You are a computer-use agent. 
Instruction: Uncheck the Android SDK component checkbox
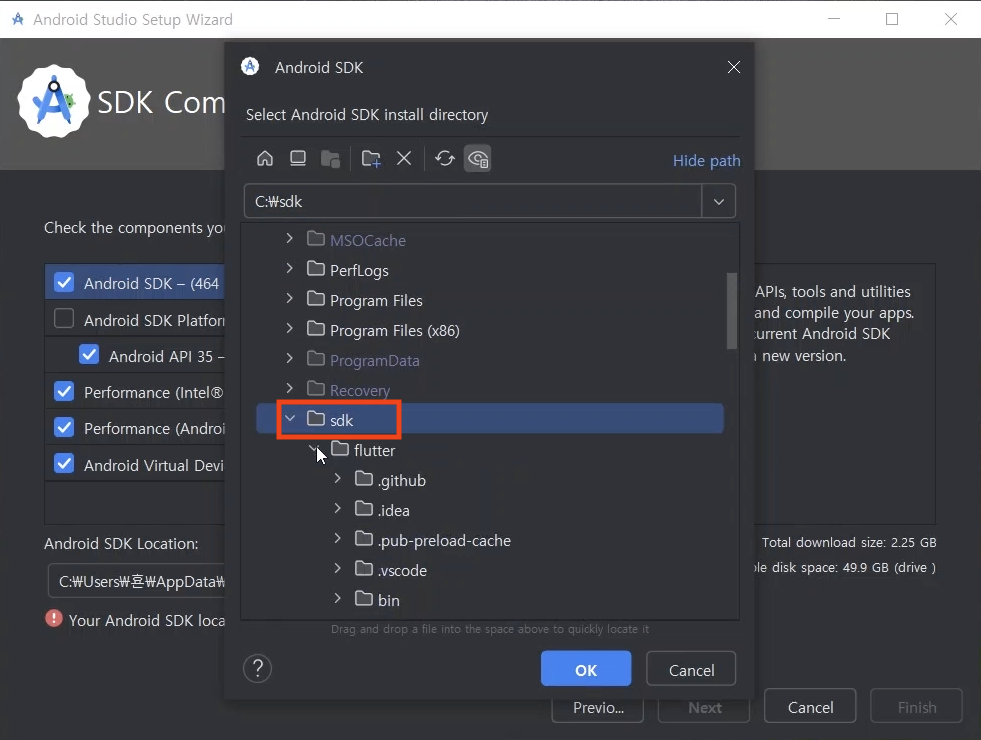click(x=64, y=282)
